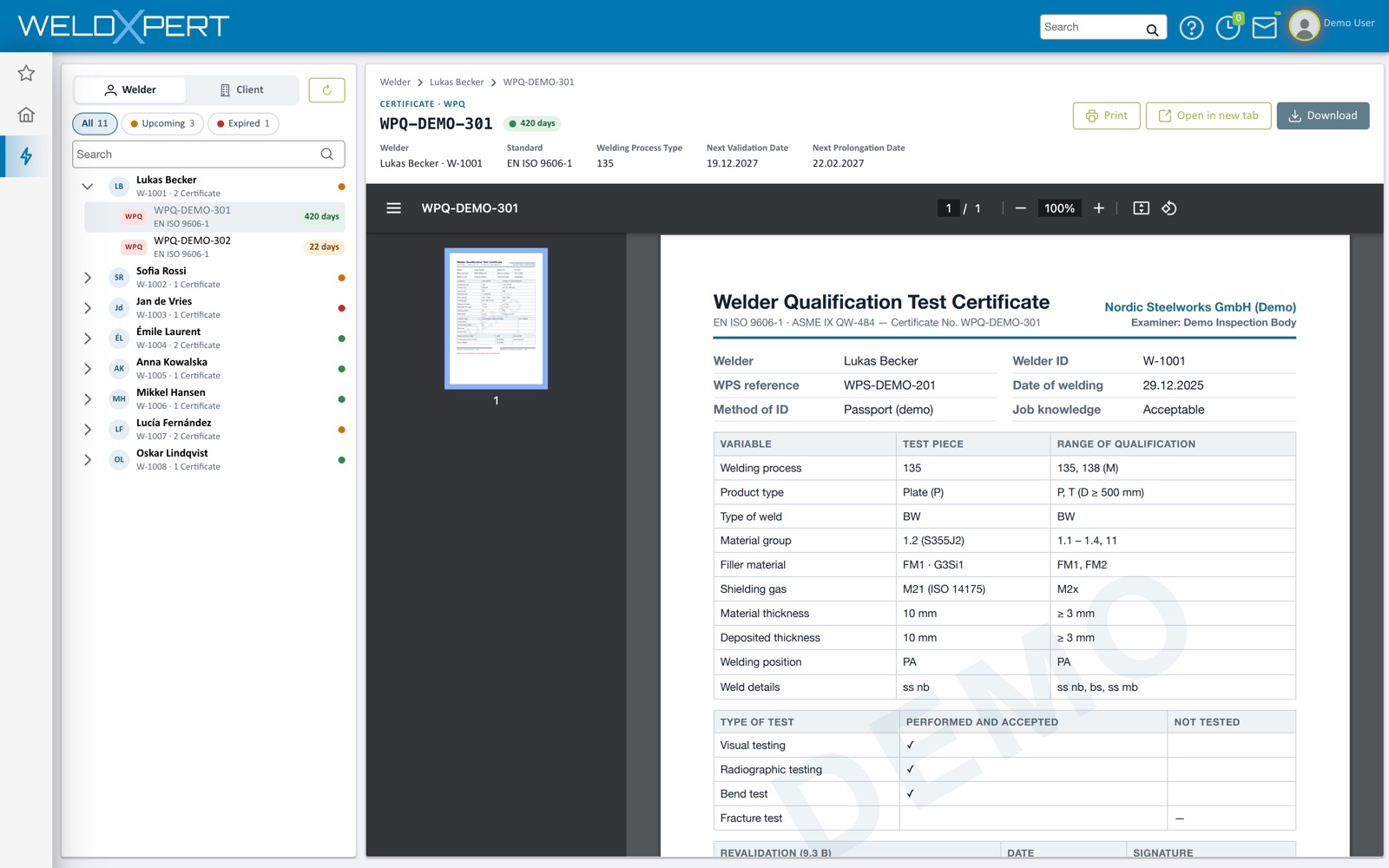The image size is (1389, 868).
Task: Click the WPQ badge of WPQ-DEMO-301
Action: pyautogui.click(x=134, y=217)
